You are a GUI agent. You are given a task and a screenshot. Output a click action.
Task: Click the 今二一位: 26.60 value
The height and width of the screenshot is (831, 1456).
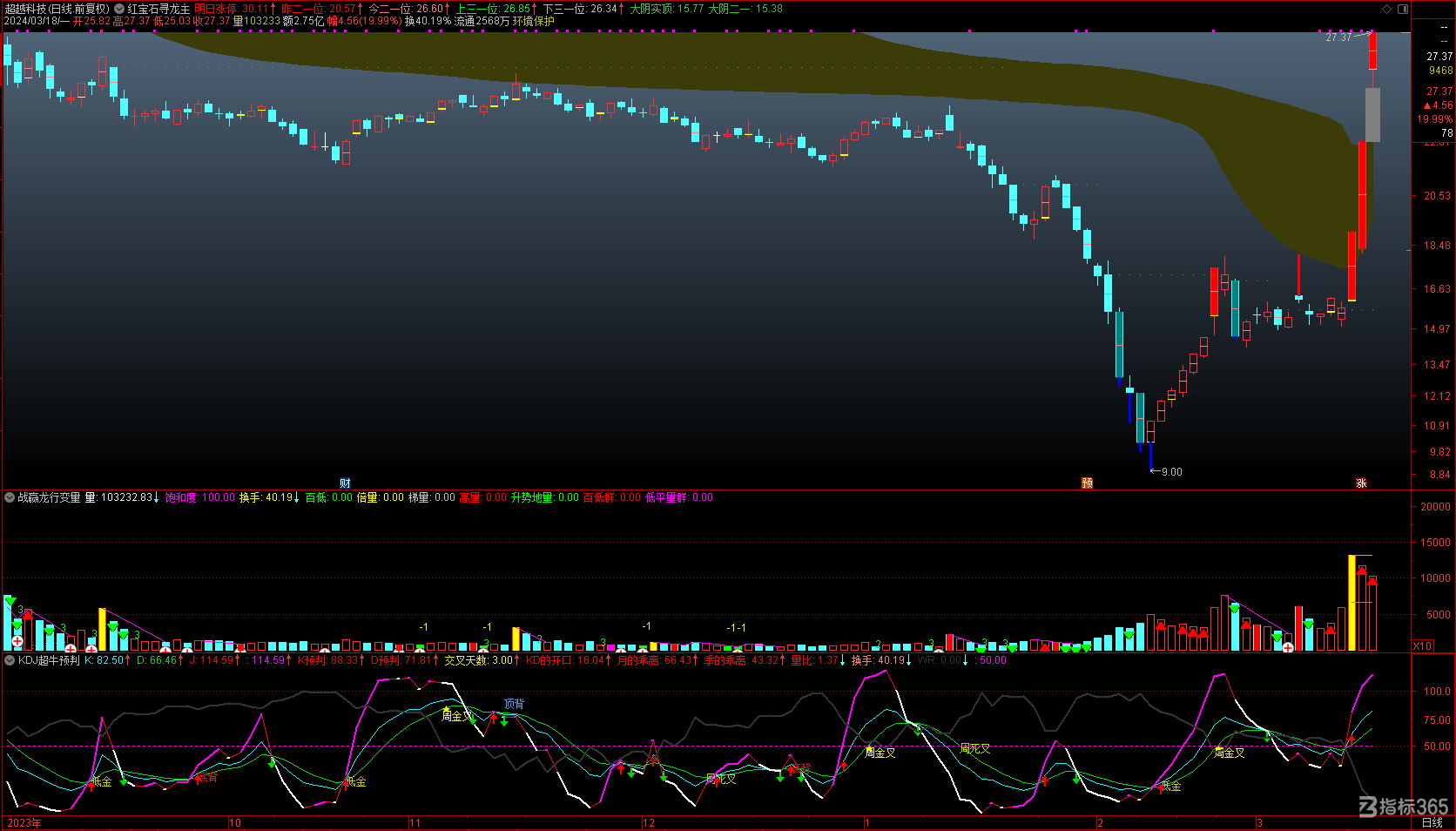coord(406,9)
